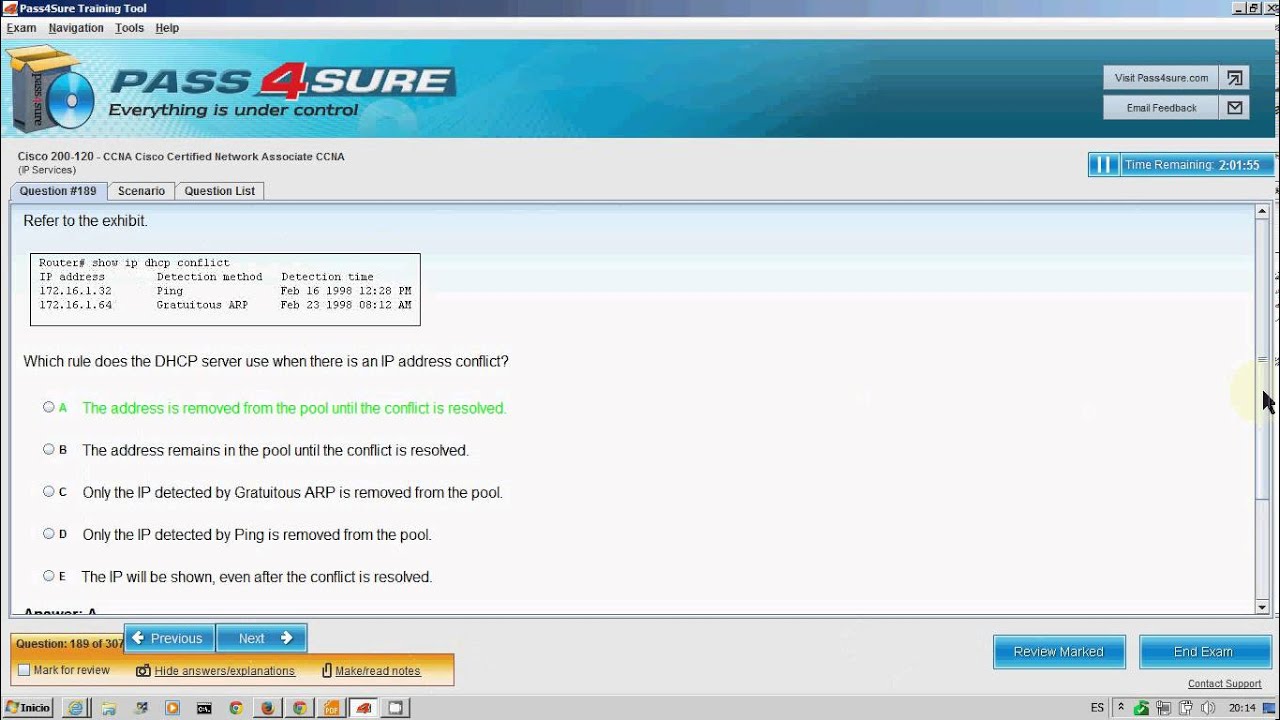This screenshot has width=1280, height=720.
Task: Open the Exam menu
Action: pos(21,28)
